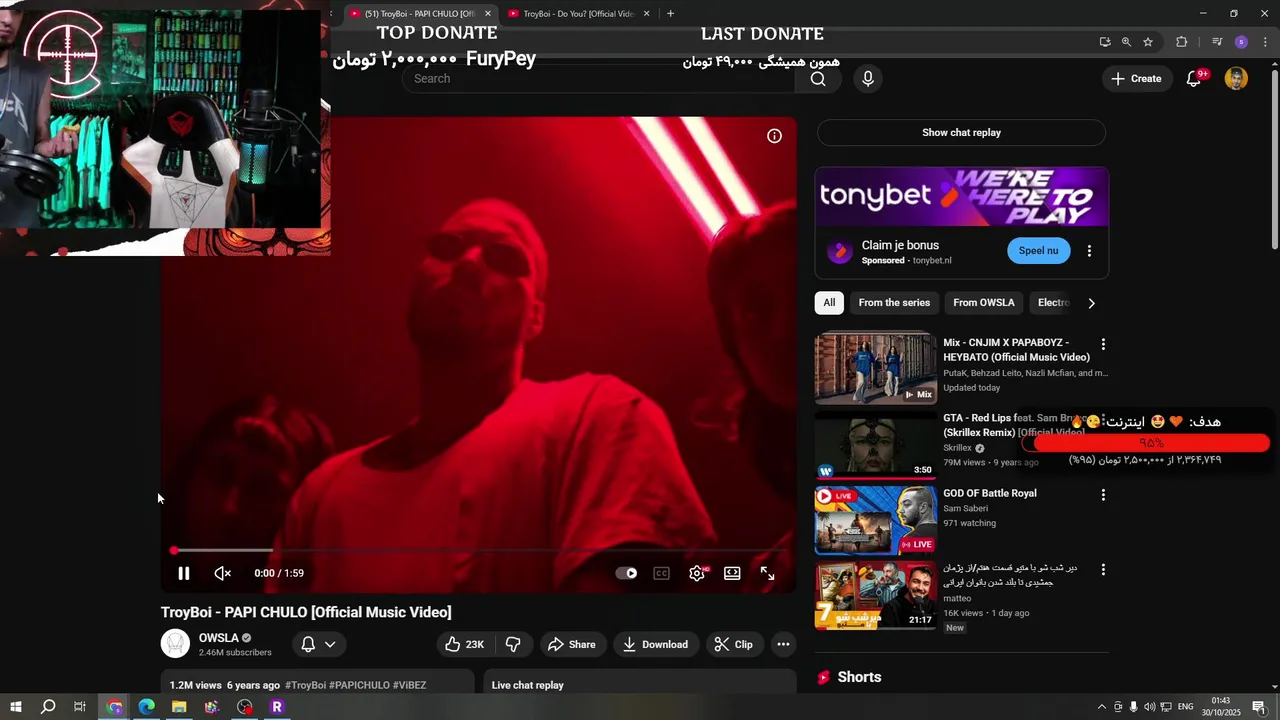Viewport: 1280px width, 720px height.
Task: Show more filter chips with the right arrow
Action: 1091,303
